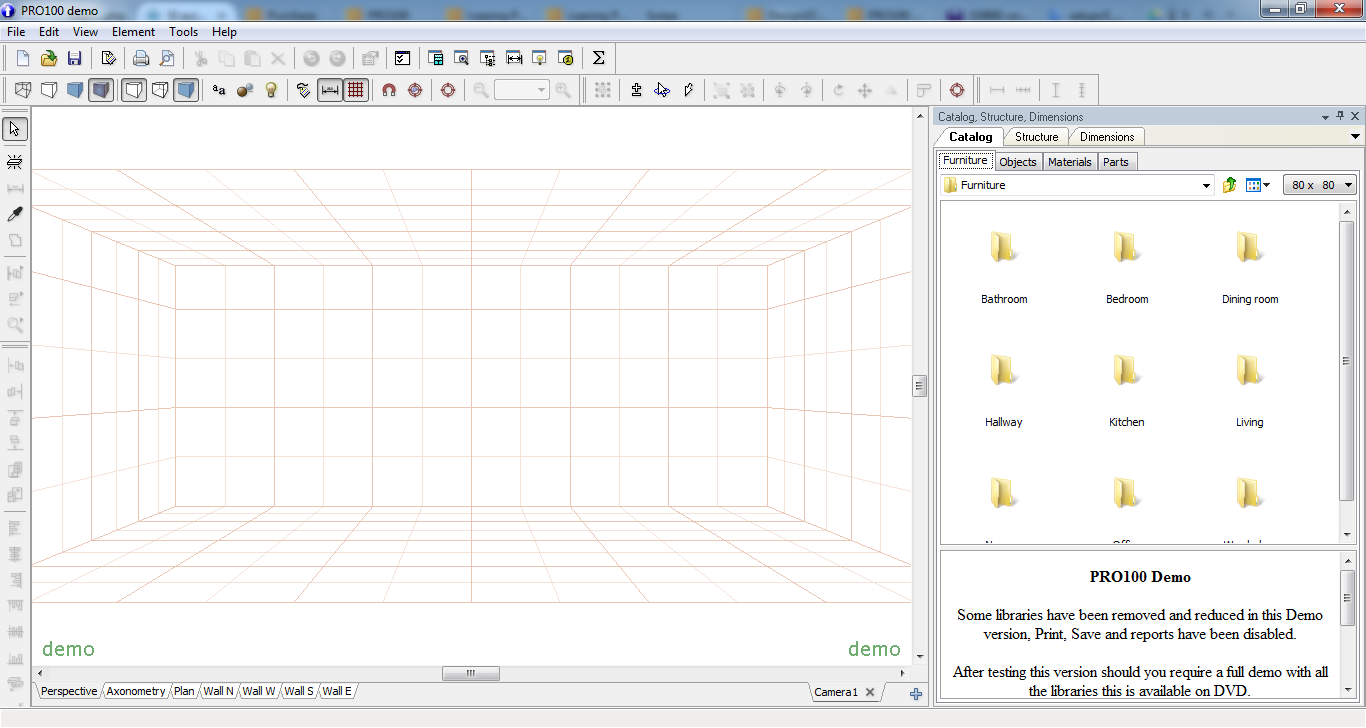Create a new project with the blank page icon

click(x=21, y=57)
